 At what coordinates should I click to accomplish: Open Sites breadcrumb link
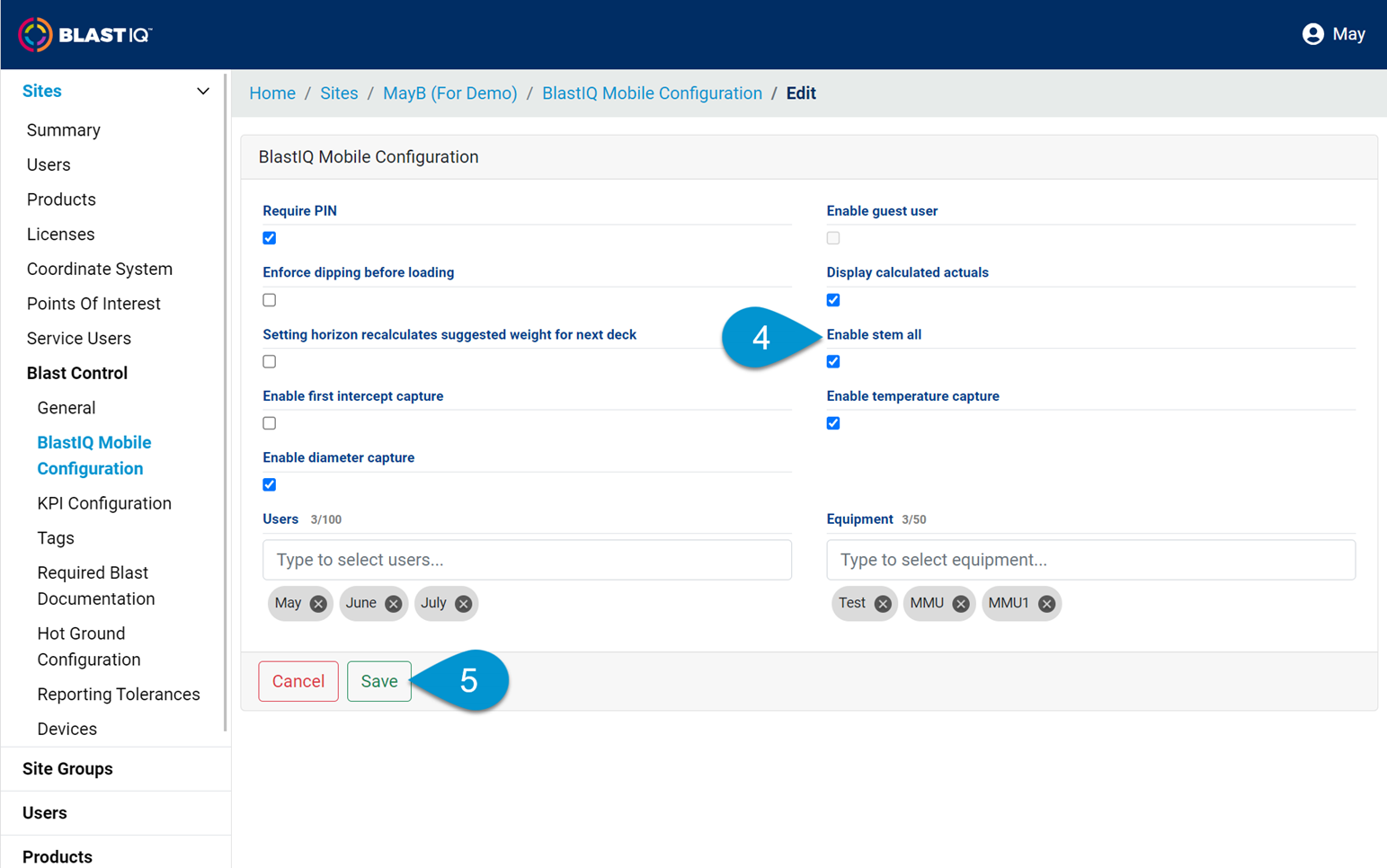pyautogui.click(x=339, y=93)
